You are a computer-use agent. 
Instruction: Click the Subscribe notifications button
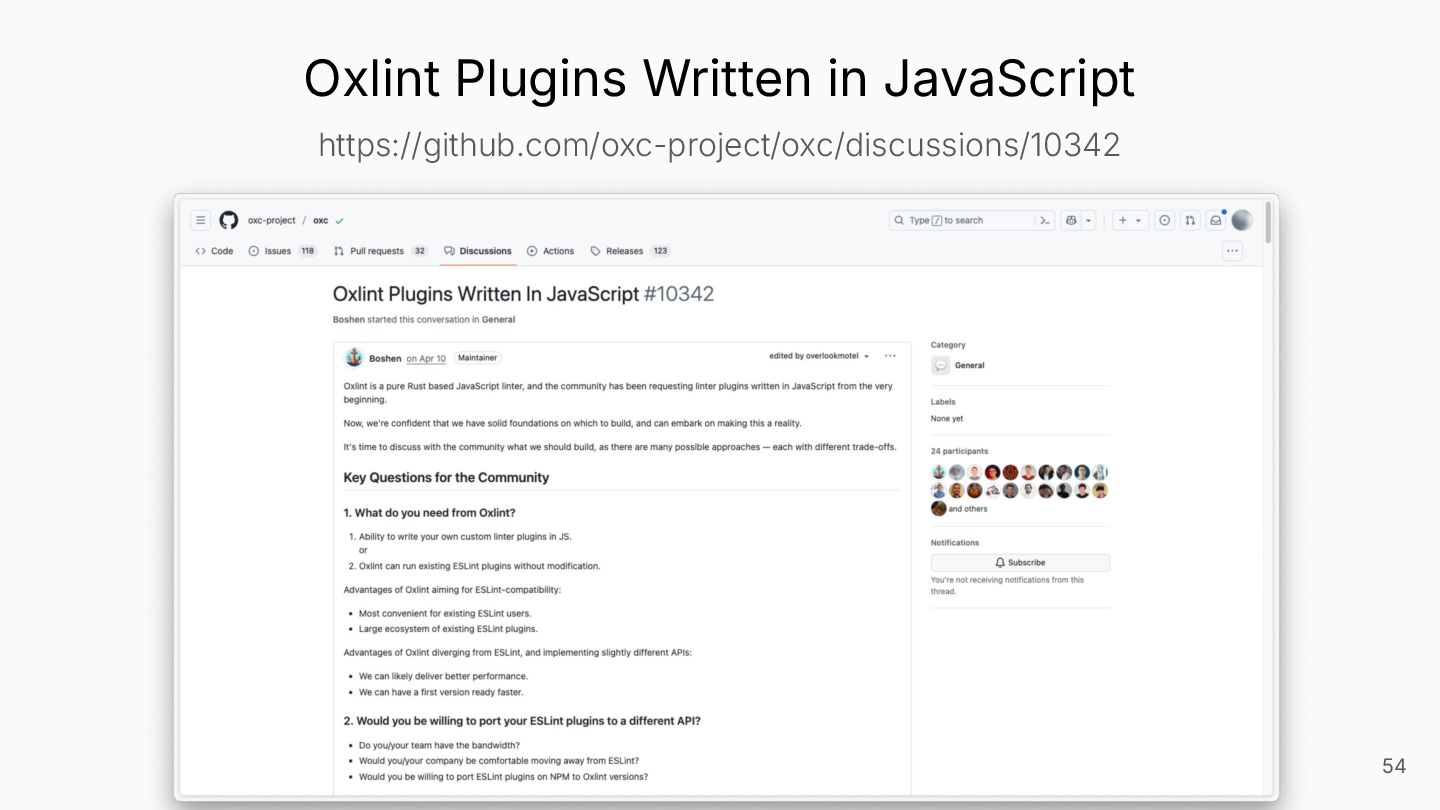pyautogui.click(x=1020, y=563)
